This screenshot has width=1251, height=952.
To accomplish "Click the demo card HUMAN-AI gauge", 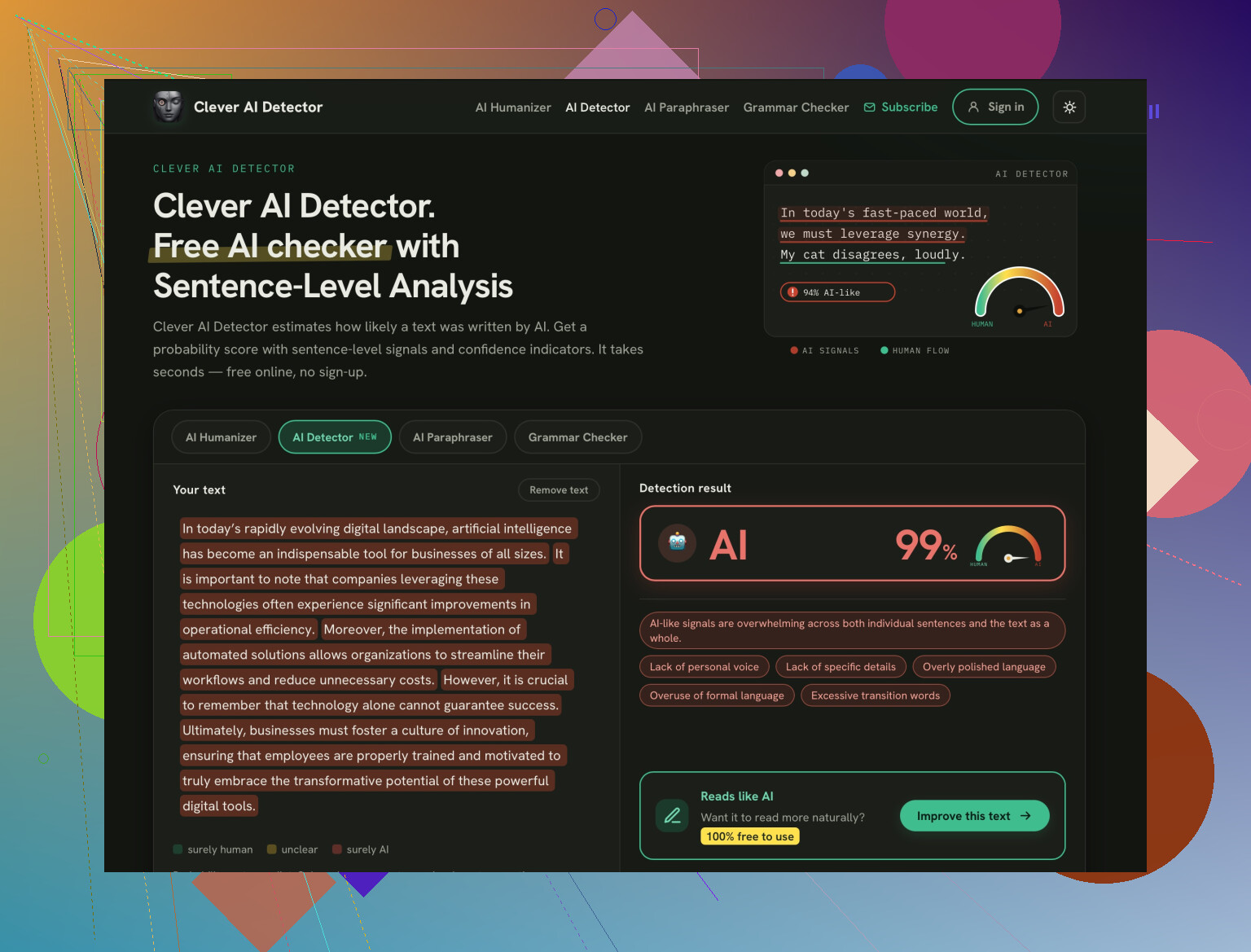I will pyautogui.click(x=1019, y=296).
